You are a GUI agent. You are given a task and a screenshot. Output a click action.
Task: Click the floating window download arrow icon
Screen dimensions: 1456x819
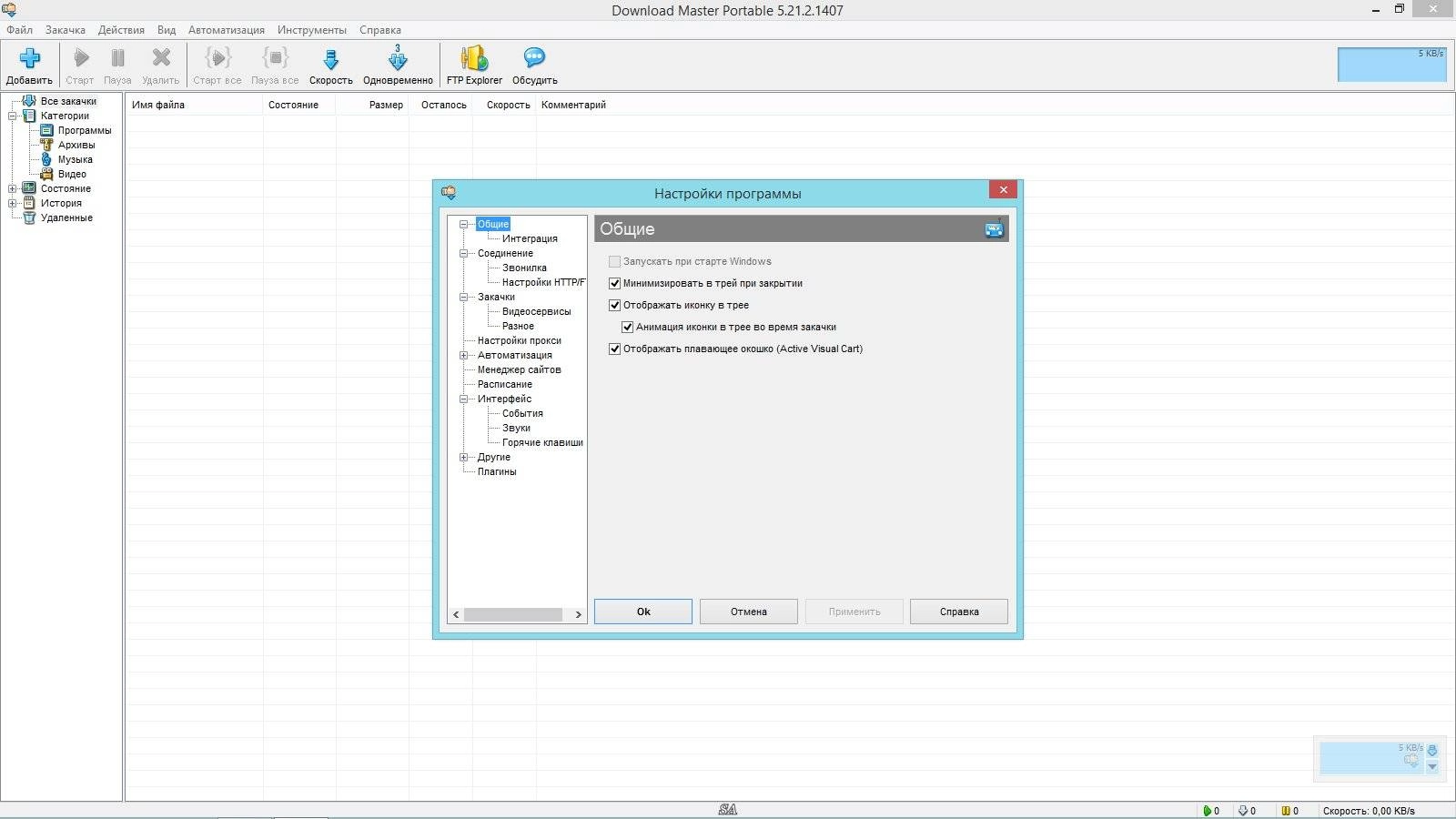tap(1432, 751)
